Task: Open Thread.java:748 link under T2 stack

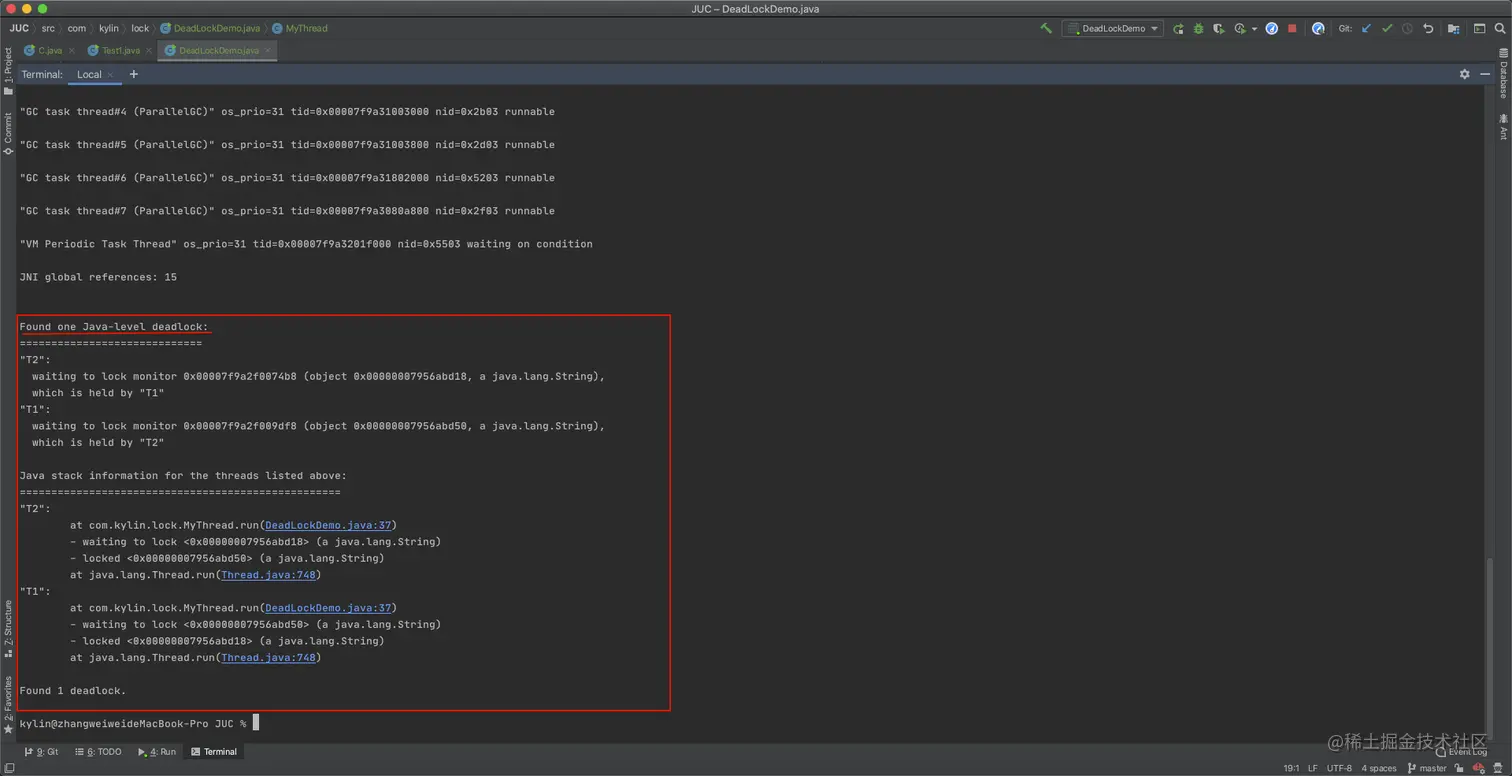Action: click(x=268, y=575)
